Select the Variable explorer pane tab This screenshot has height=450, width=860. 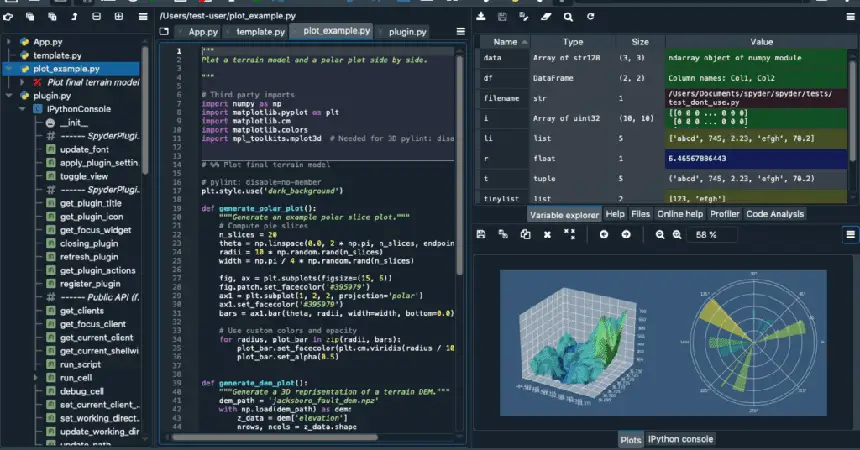(x=564, y=215)
